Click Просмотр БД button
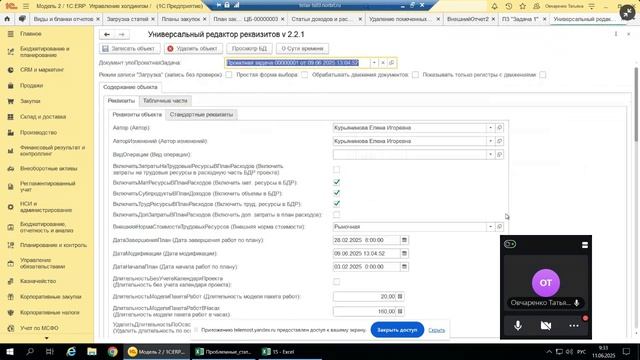640x360 pixels. tap(249, 49)
